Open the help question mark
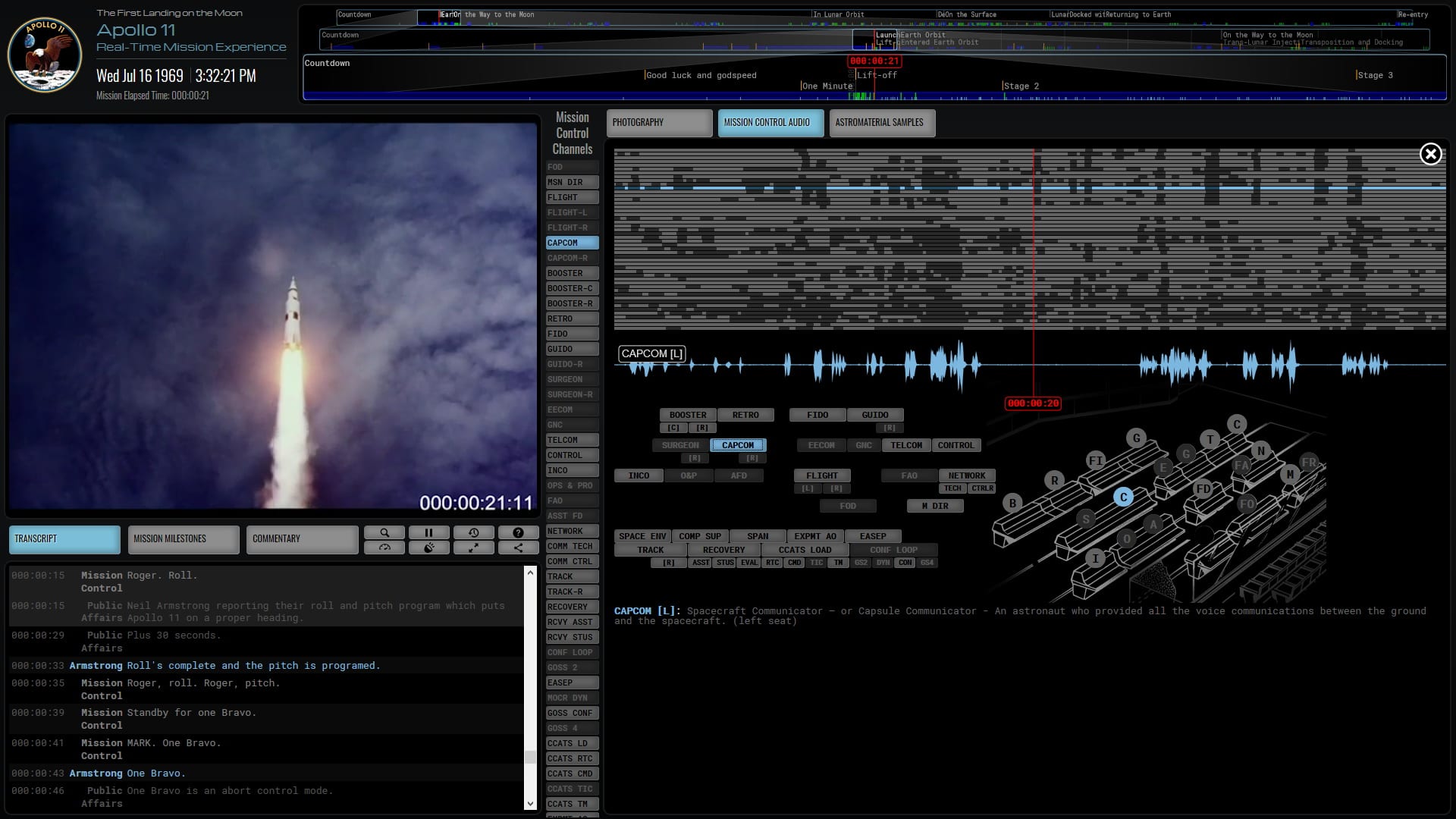The image size is (1456, 819). 518,533
